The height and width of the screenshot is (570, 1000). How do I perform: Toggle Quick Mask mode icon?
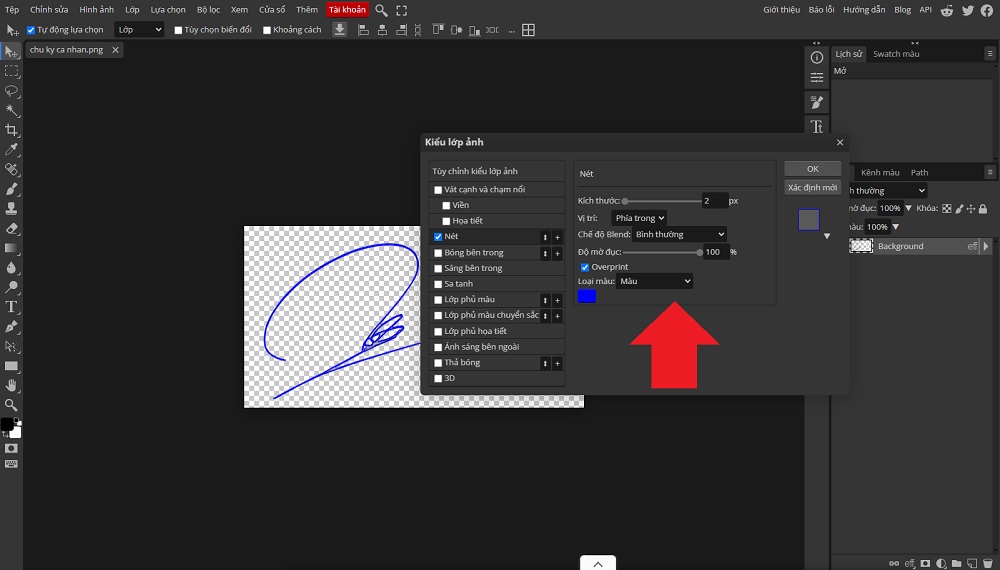pyautogui.click(x=11, y=448)
